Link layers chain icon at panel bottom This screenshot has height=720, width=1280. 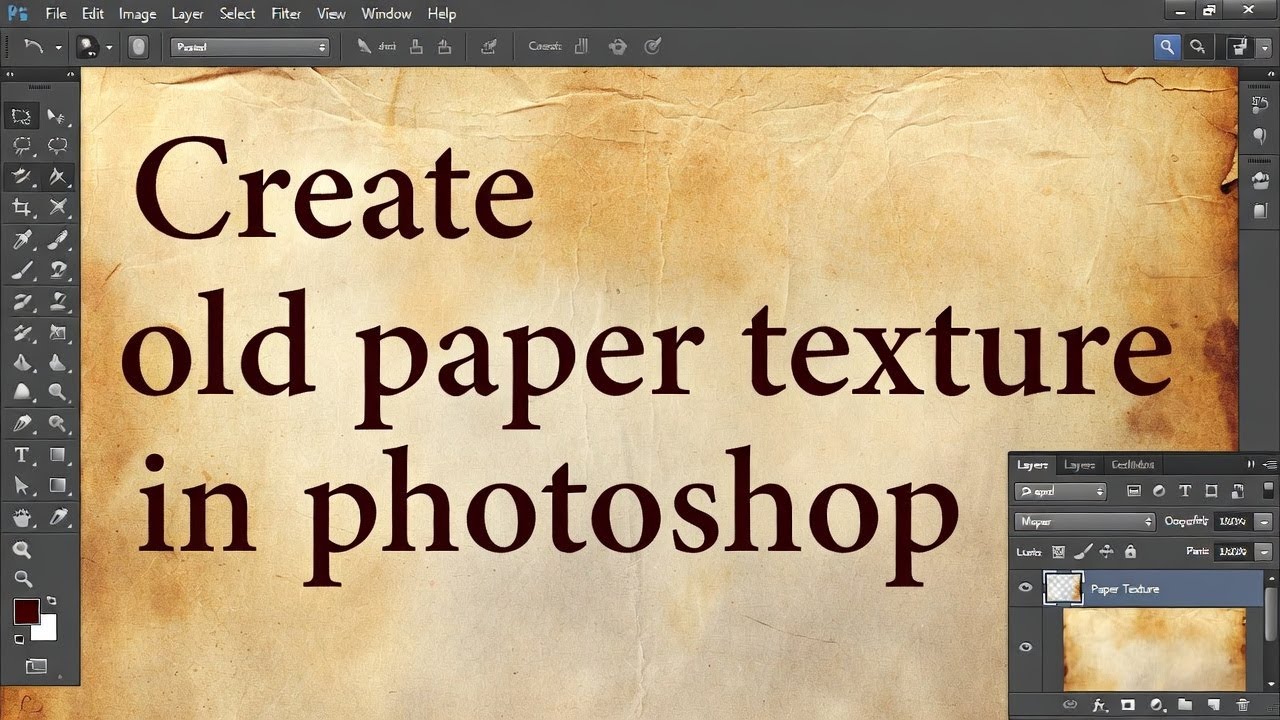click(x=1070, y=705)
